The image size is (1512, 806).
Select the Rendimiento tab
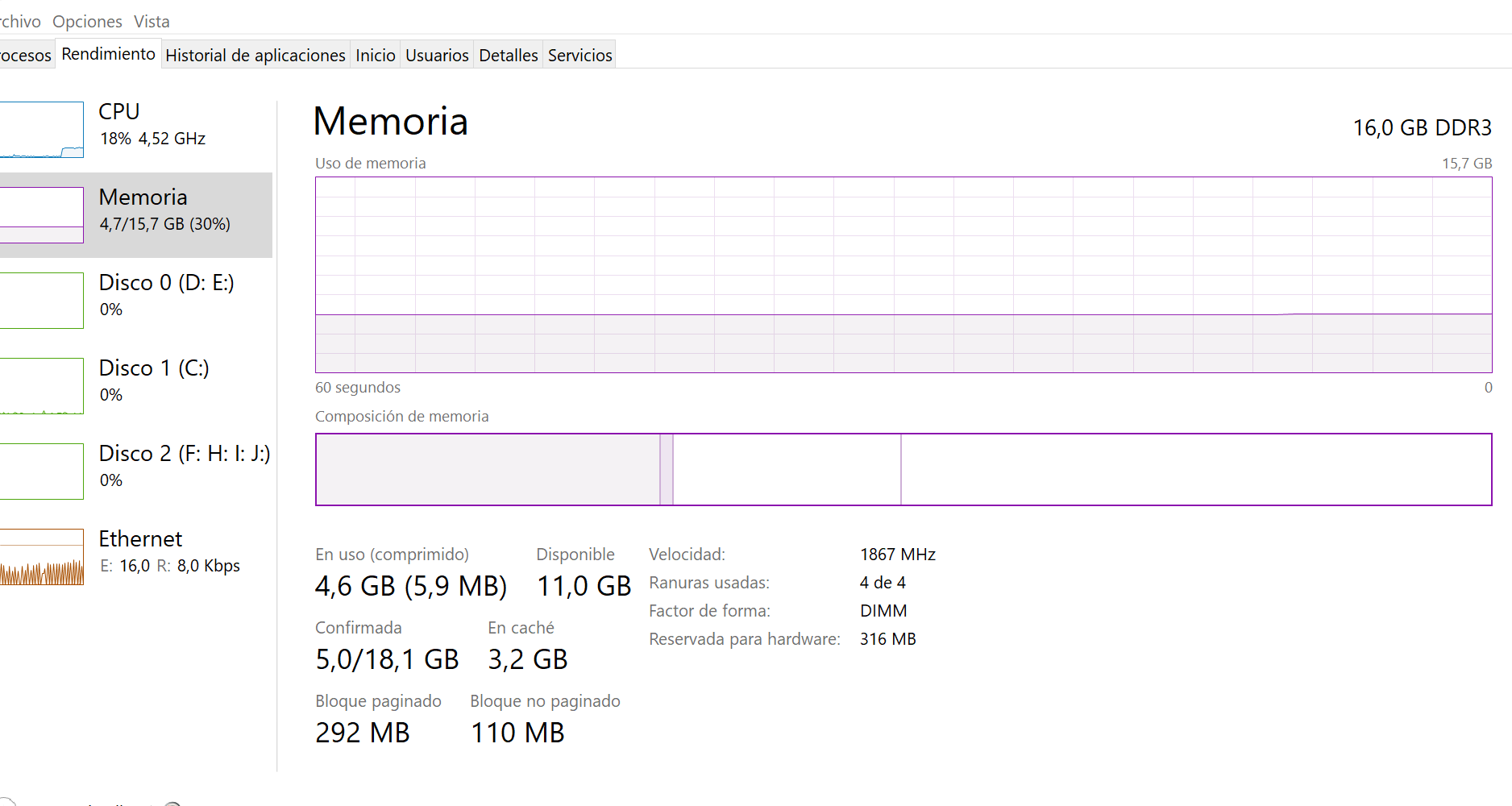(x=108, y=54)
